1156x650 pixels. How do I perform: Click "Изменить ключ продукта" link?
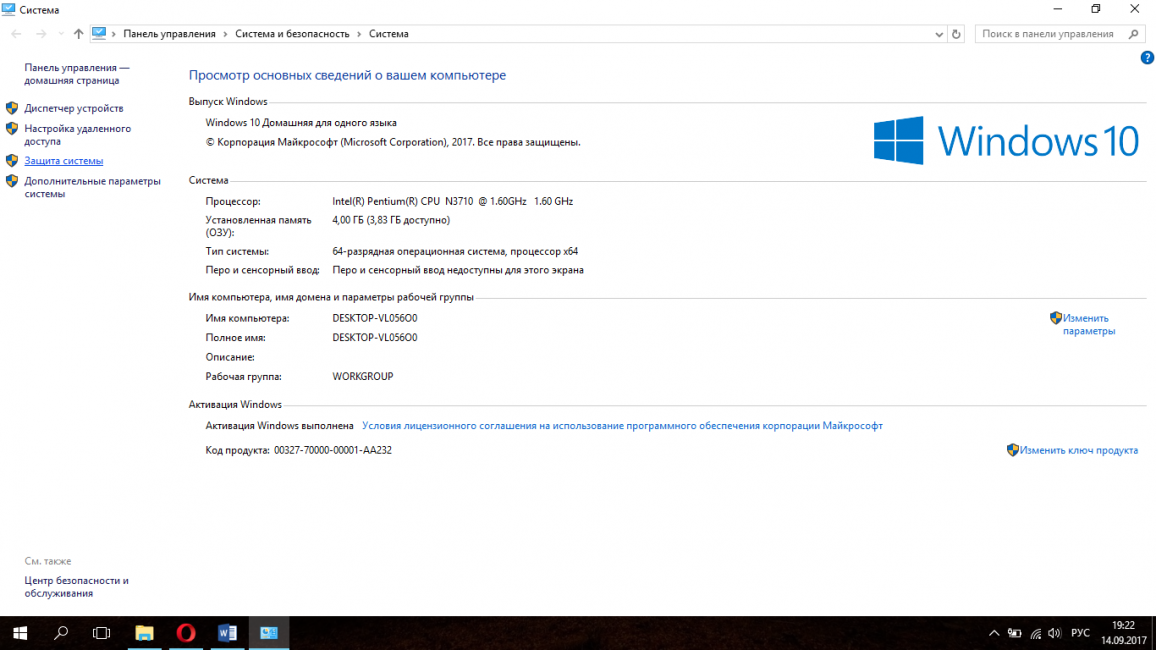click(1079, 450)
